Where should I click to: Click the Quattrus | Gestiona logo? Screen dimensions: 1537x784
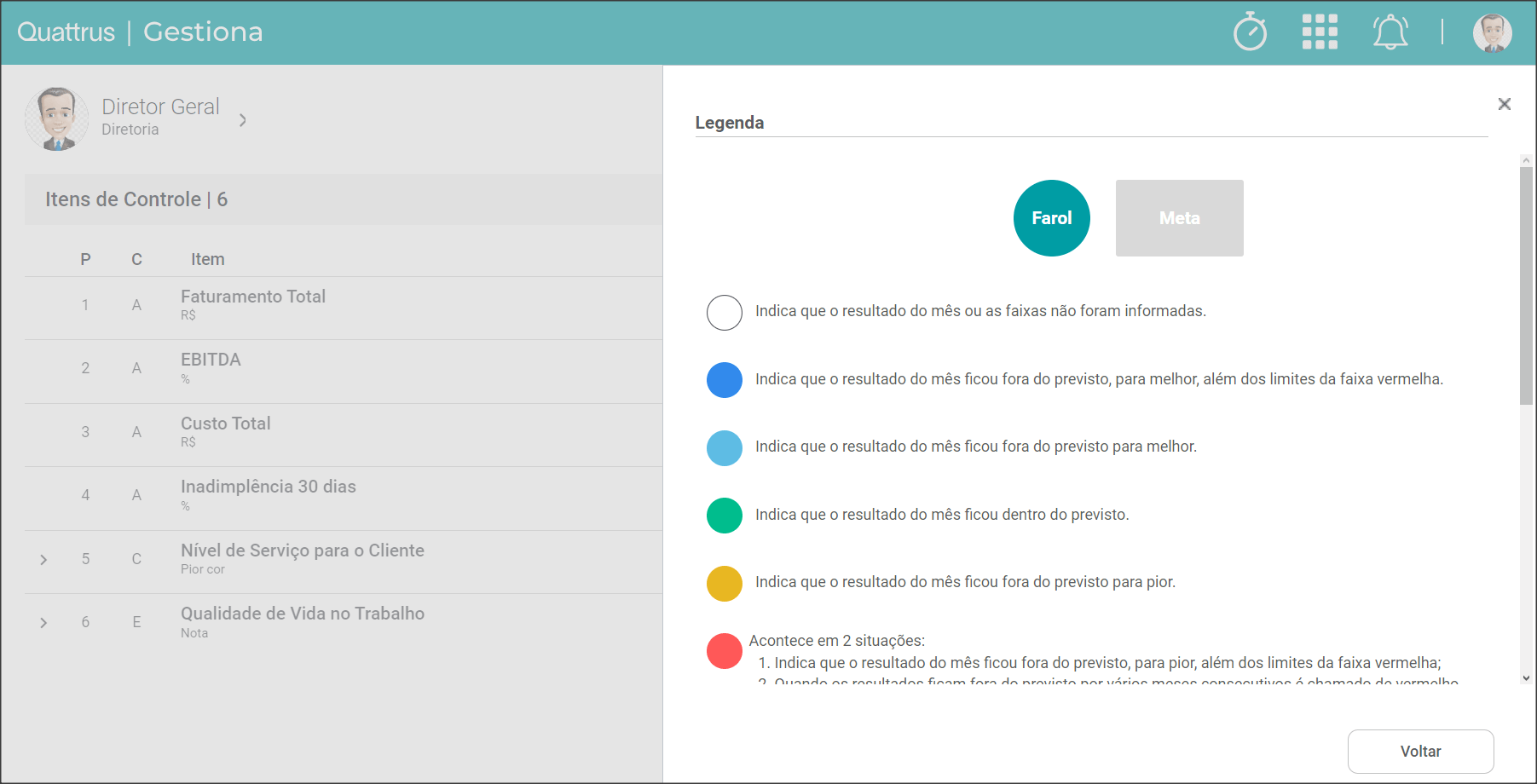pos(140,32)
